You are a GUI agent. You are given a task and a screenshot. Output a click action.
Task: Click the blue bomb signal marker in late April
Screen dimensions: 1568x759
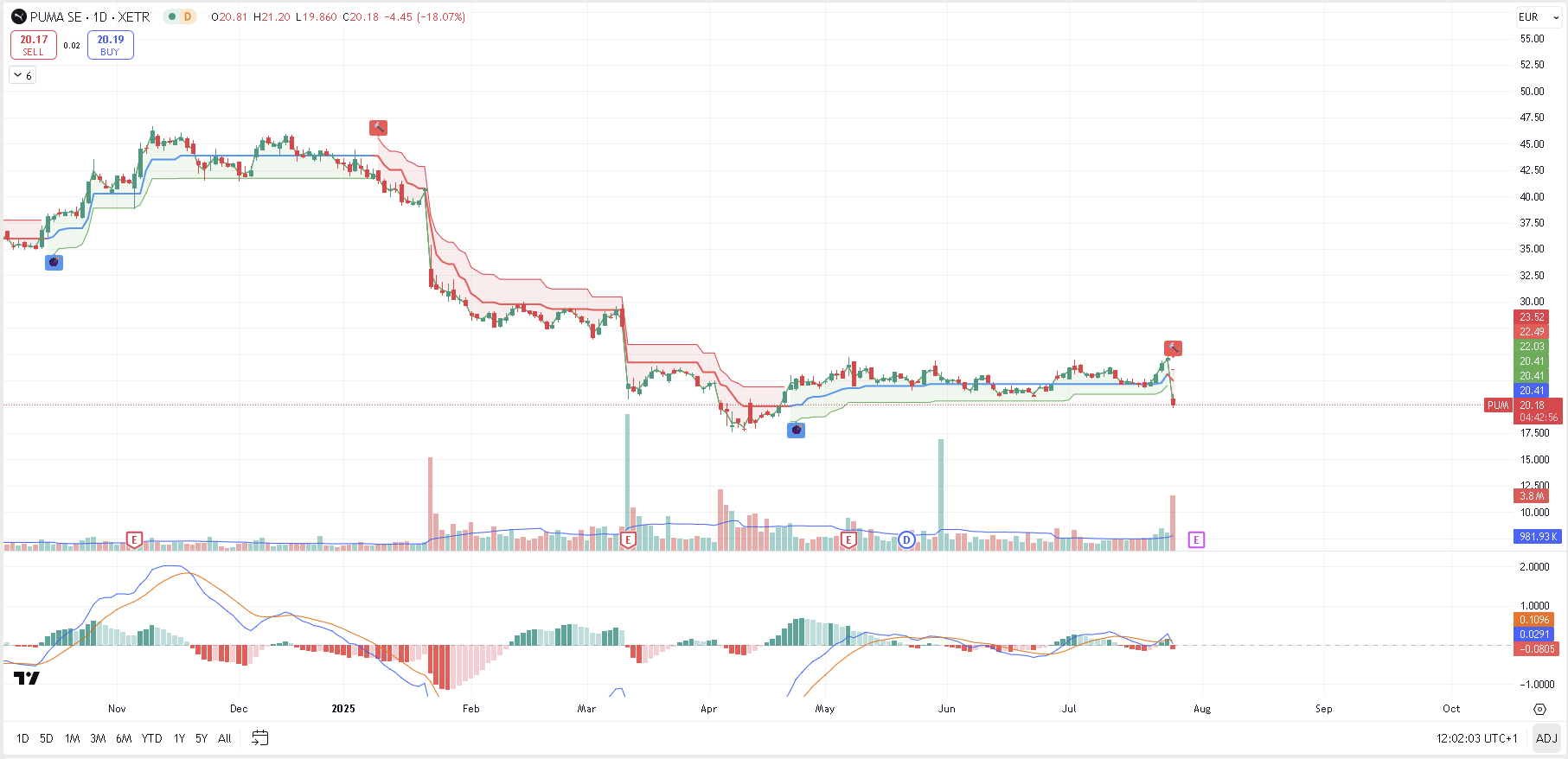tap(796, 430)
